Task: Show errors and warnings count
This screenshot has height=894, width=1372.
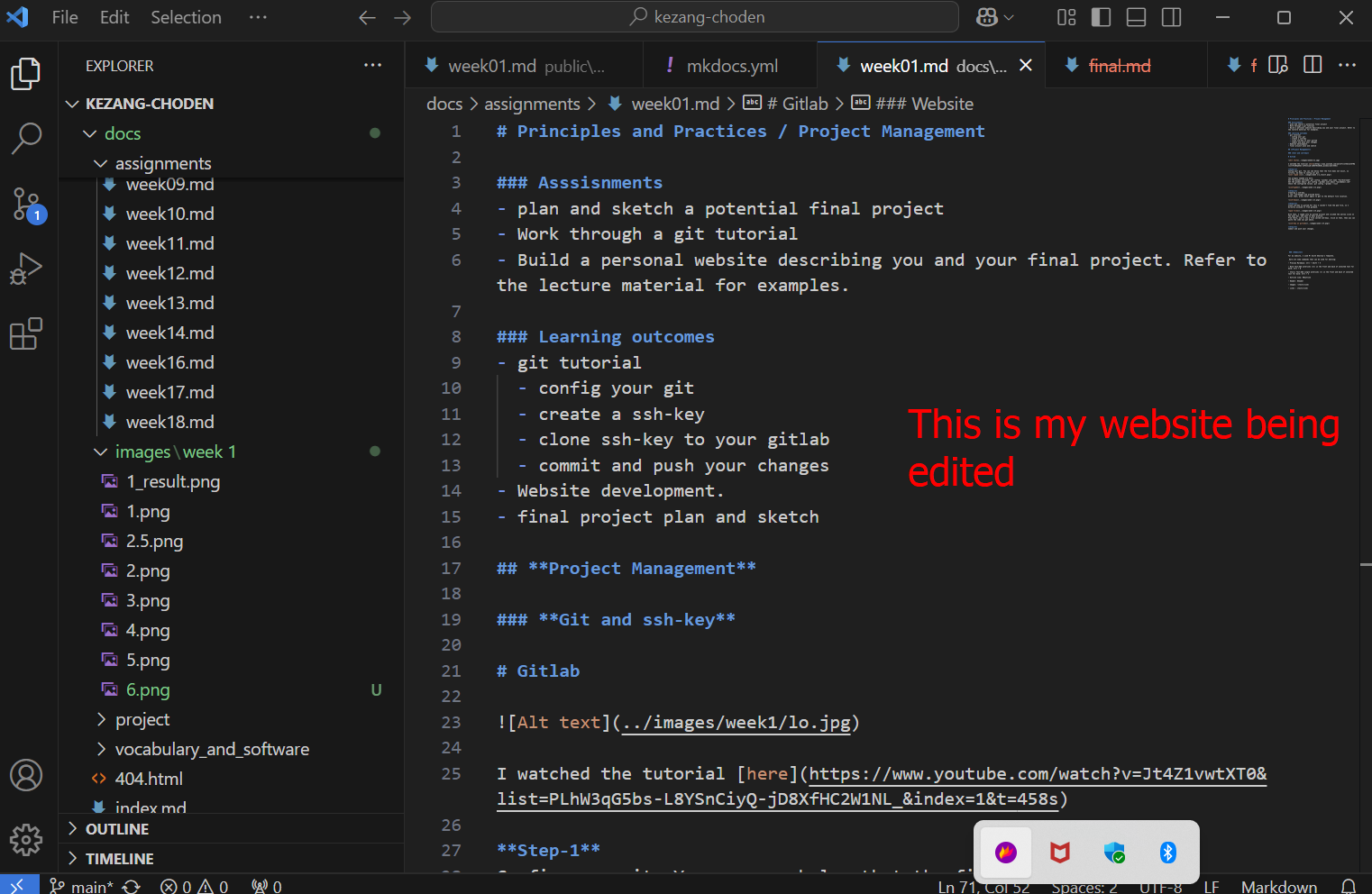Action: click(194, 886)
